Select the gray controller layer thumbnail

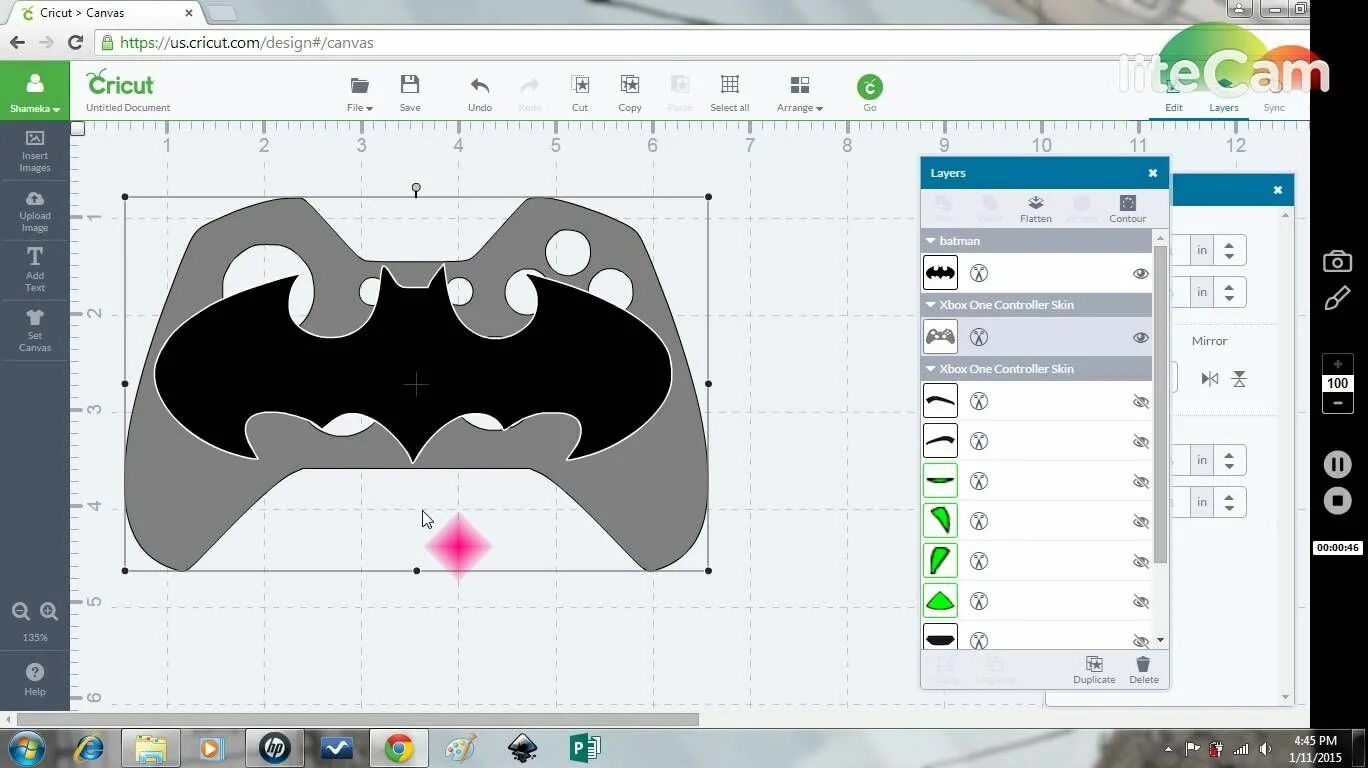tap(940, 337)
